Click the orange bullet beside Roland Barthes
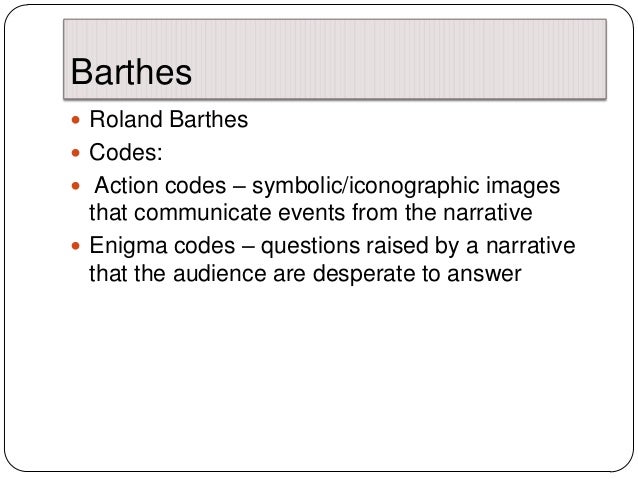 point(76,120)
